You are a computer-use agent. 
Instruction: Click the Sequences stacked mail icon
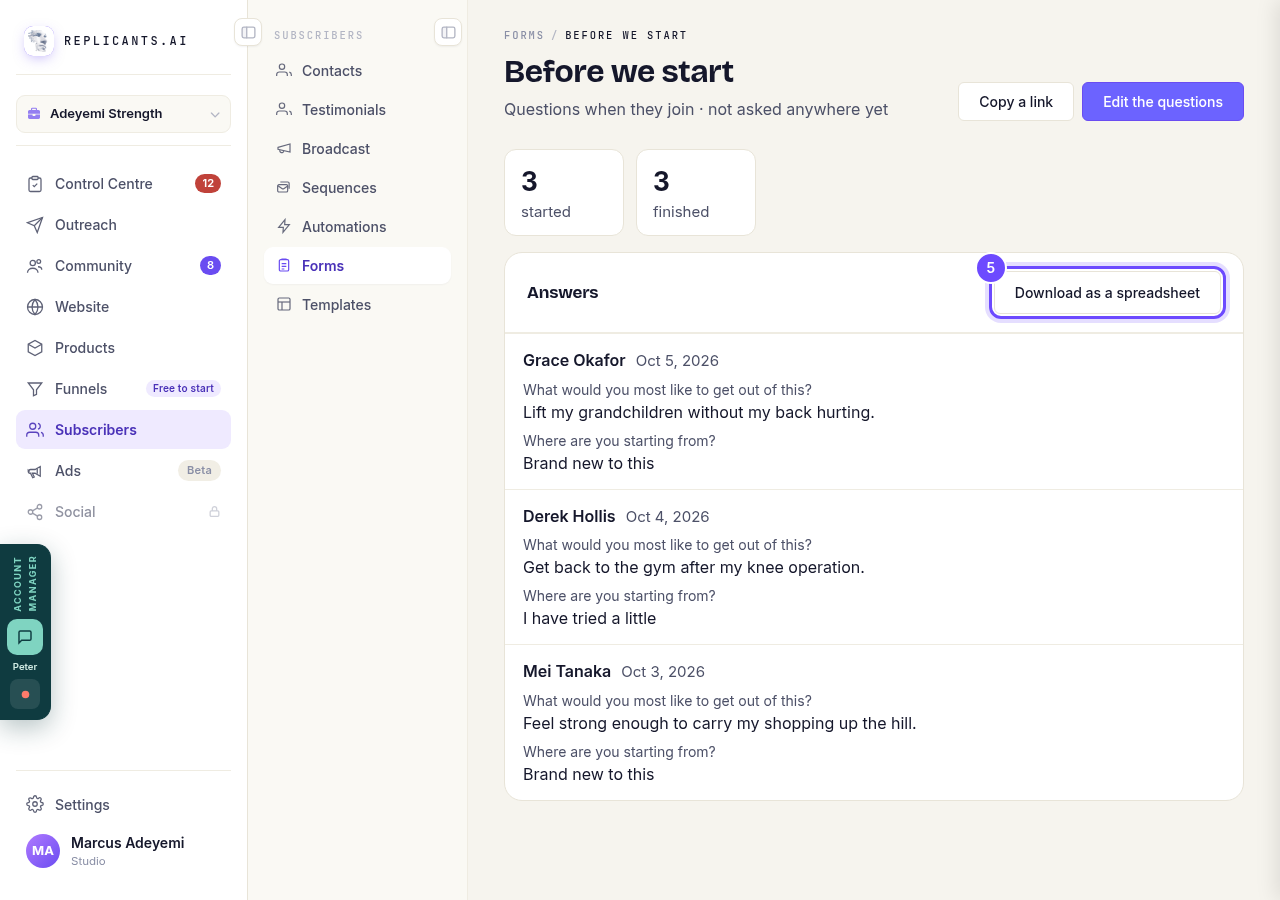click(284, 188)
